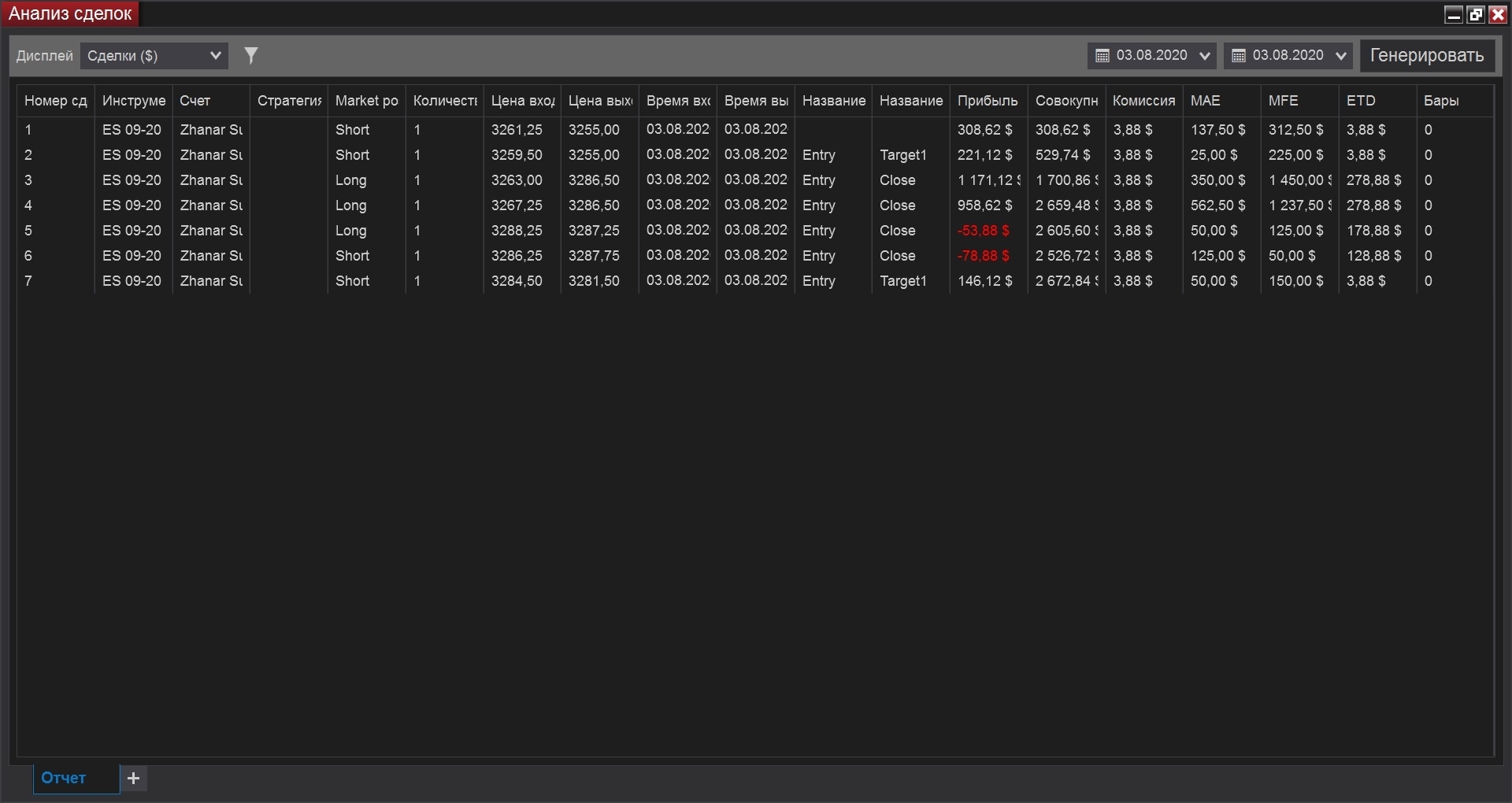1512x803 pixels.
Task: Sort by Комиссия column header
Action: tap(1143, 101)
